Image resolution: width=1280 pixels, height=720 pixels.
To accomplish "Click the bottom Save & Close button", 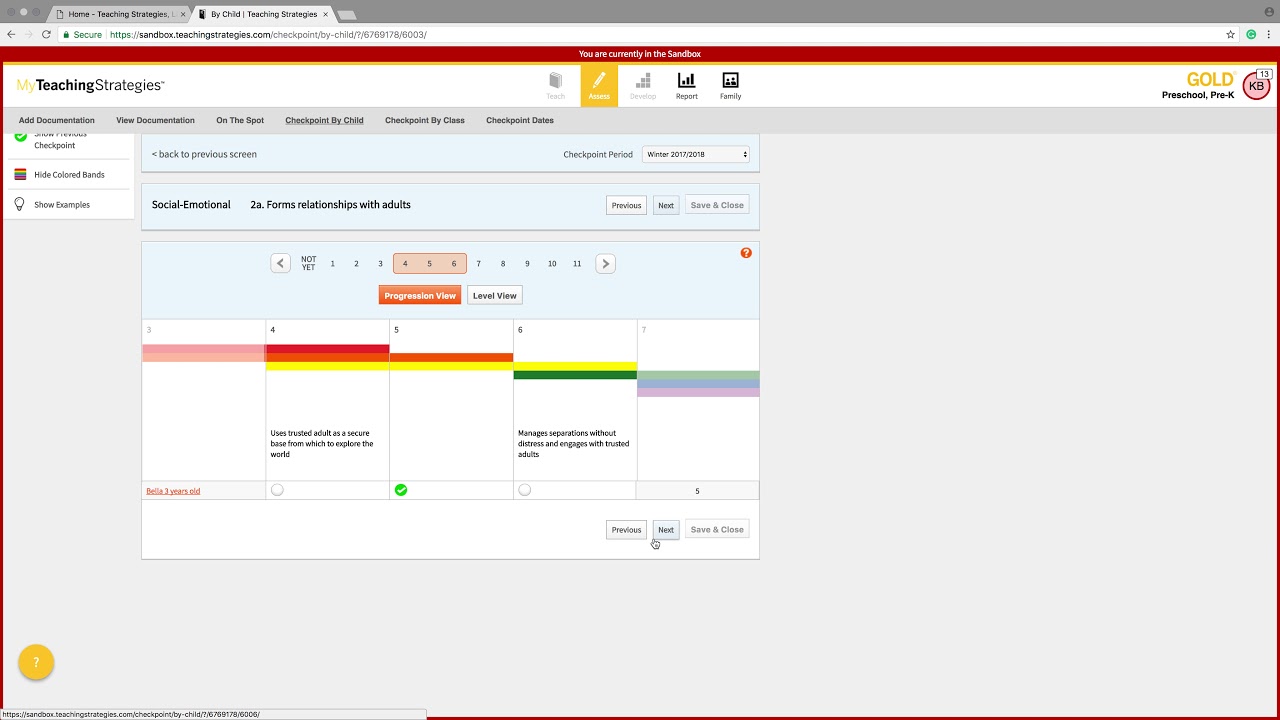I will [717, 530].
